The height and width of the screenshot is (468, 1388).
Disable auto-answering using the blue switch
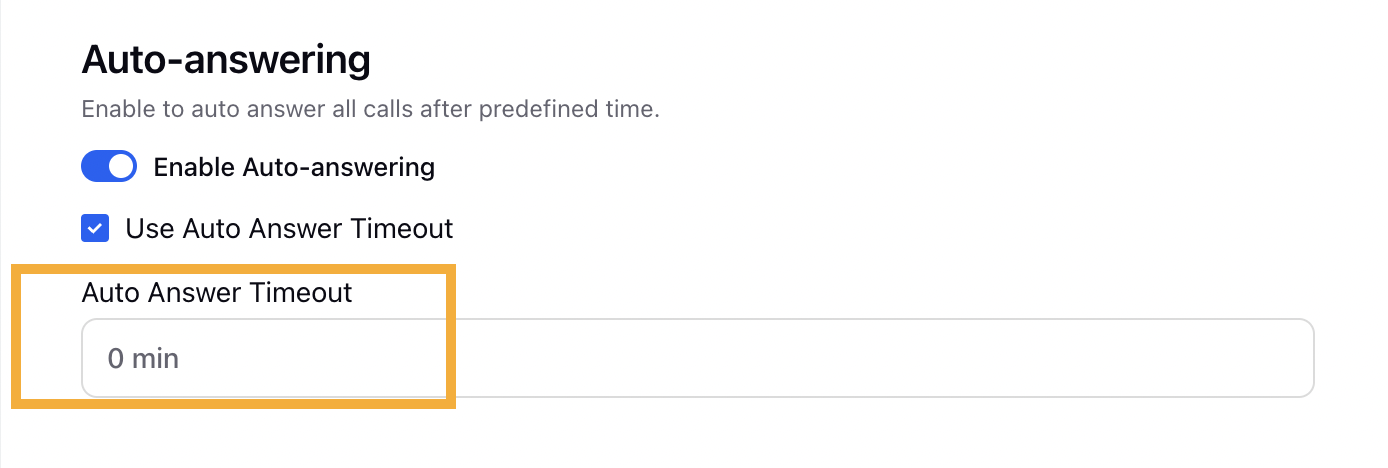coord(109,167)
